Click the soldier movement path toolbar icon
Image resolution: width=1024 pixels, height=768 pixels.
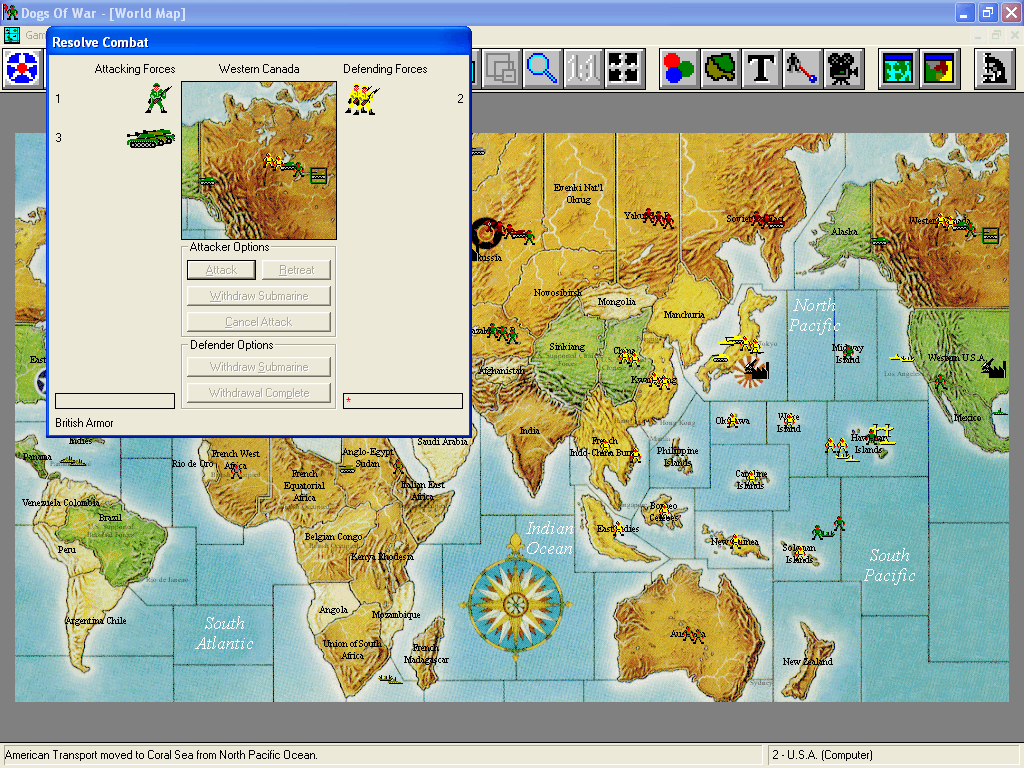tap(802, 68)
